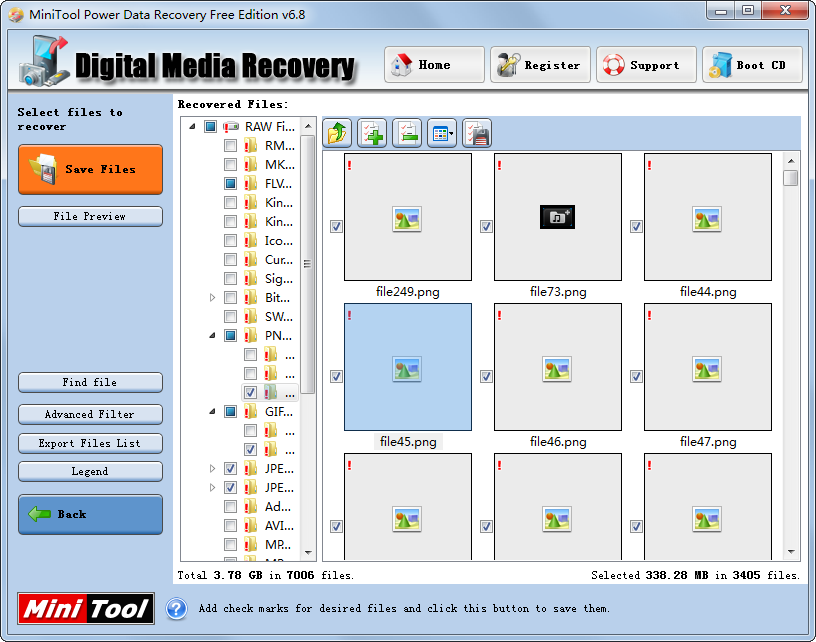Expand the Bit... tree node
This screenshot has width=816, height=642.
point(212,298)
